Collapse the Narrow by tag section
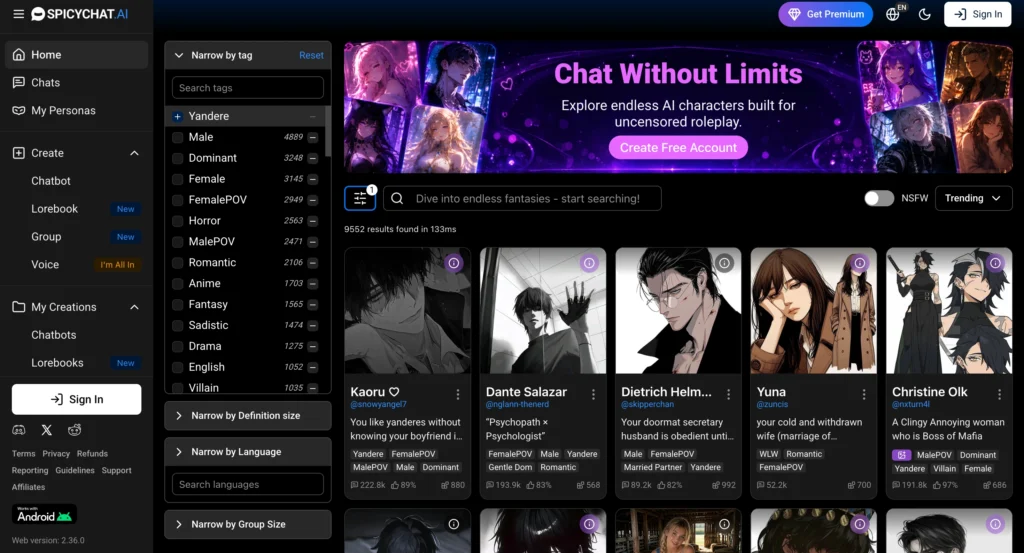Viewport: 1024px width, 553px height. 178,55
